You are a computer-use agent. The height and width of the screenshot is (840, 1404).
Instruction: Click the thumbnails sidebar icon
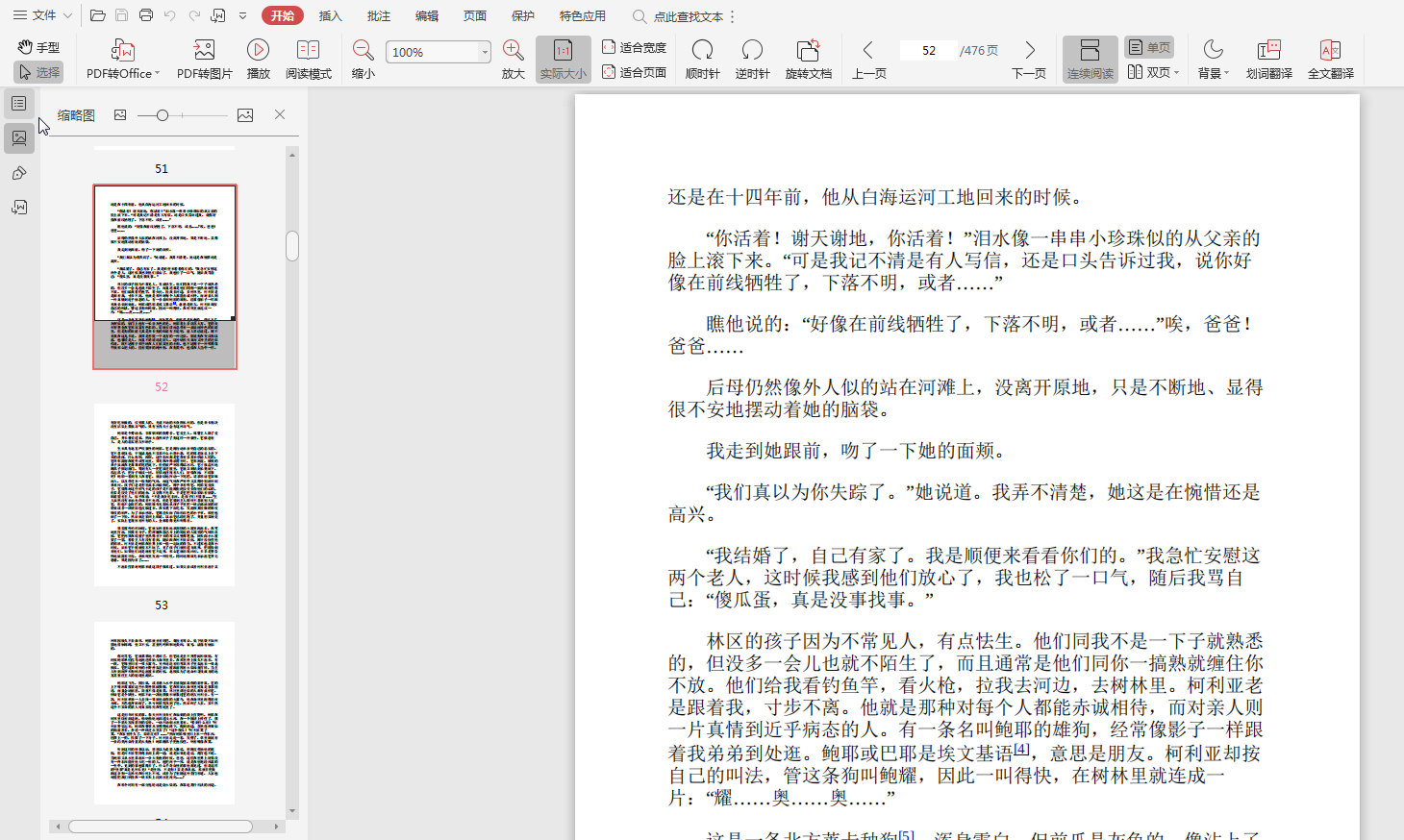[x=19, y=137]
